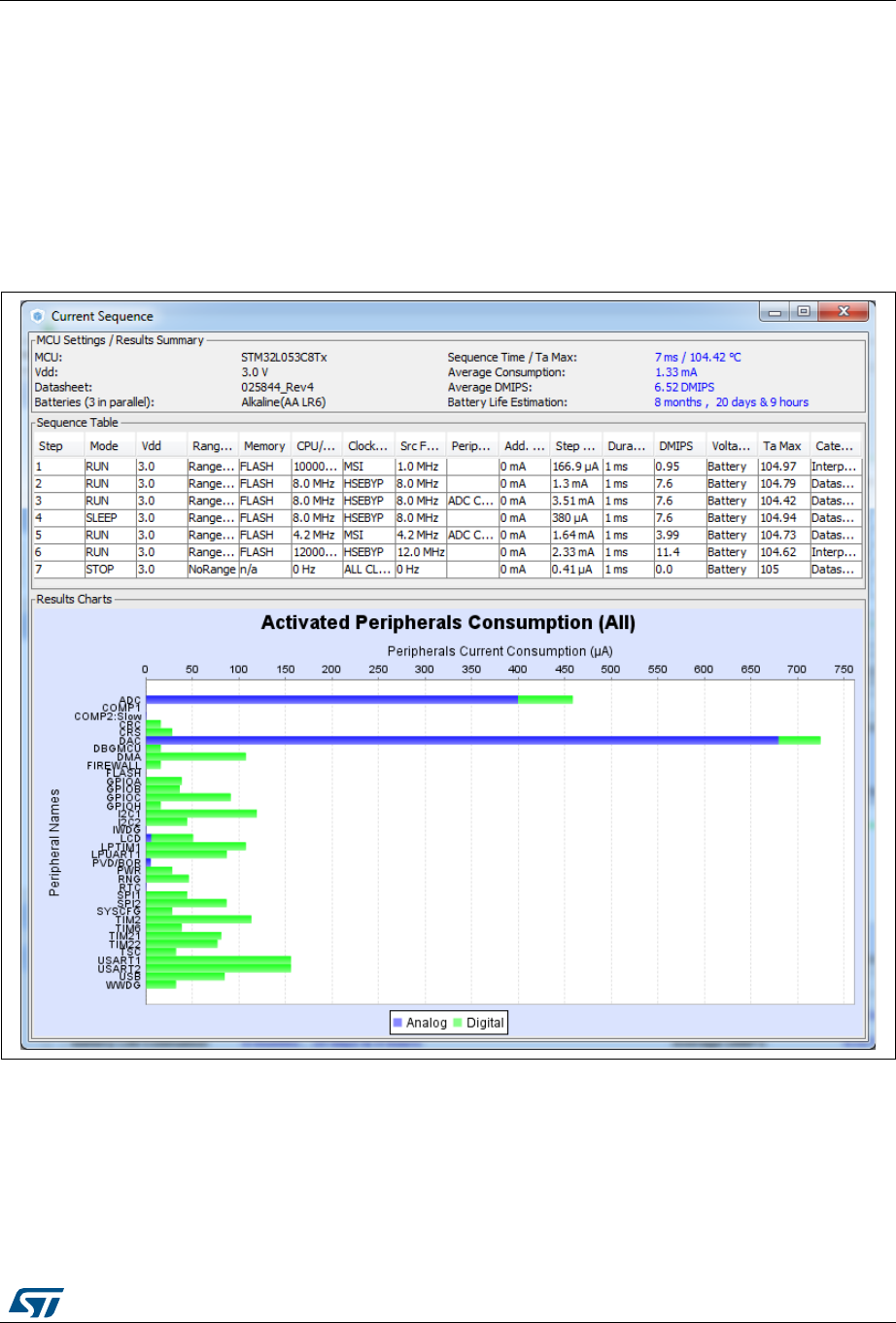Screen dimensions: 896x1323
Task: Click the 3.0 V Vdd summary value
Action: (255, 372)
